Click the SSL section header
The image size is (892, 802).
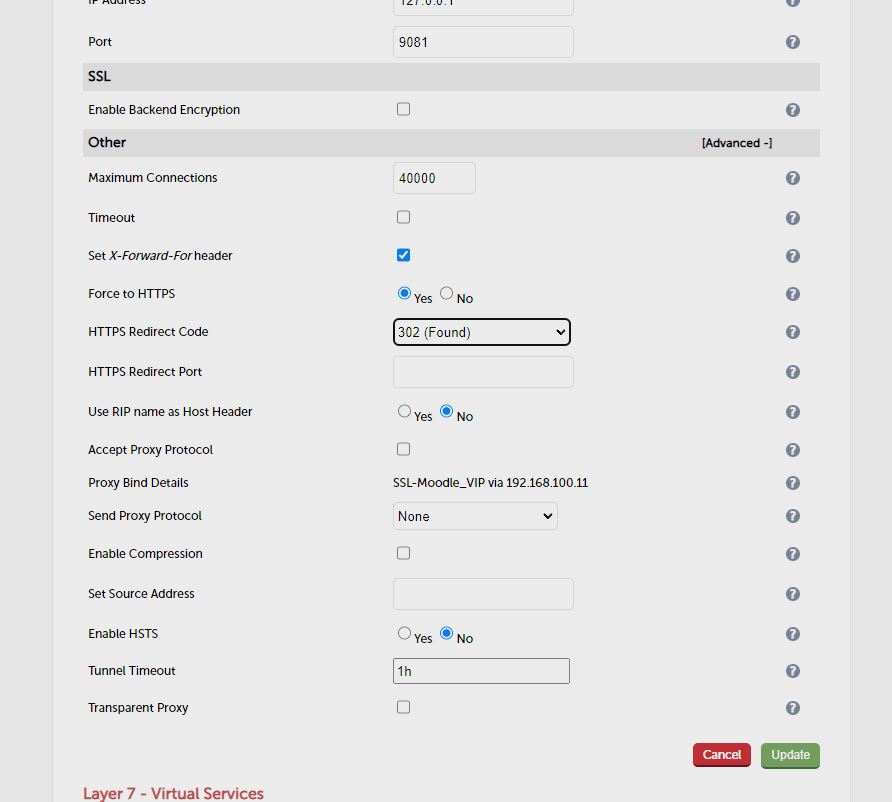99,76
